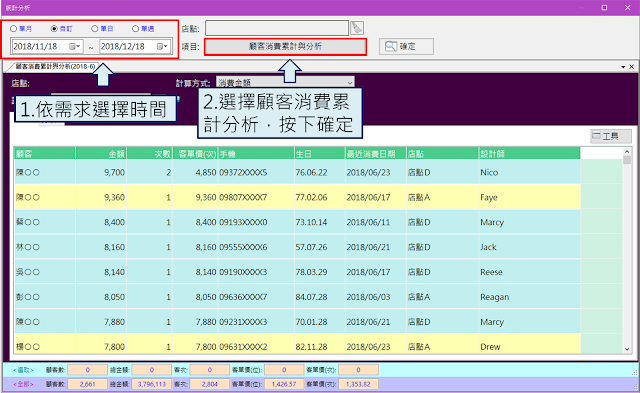Viewport: 640px width, 393px height.
Task: Select the phone cell 09807XXXX7
Action: [256, 197]
